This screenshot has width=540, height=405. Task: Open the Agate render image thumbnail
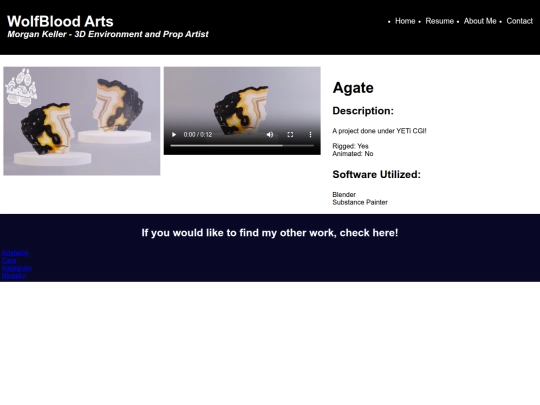tap(82, 121)
